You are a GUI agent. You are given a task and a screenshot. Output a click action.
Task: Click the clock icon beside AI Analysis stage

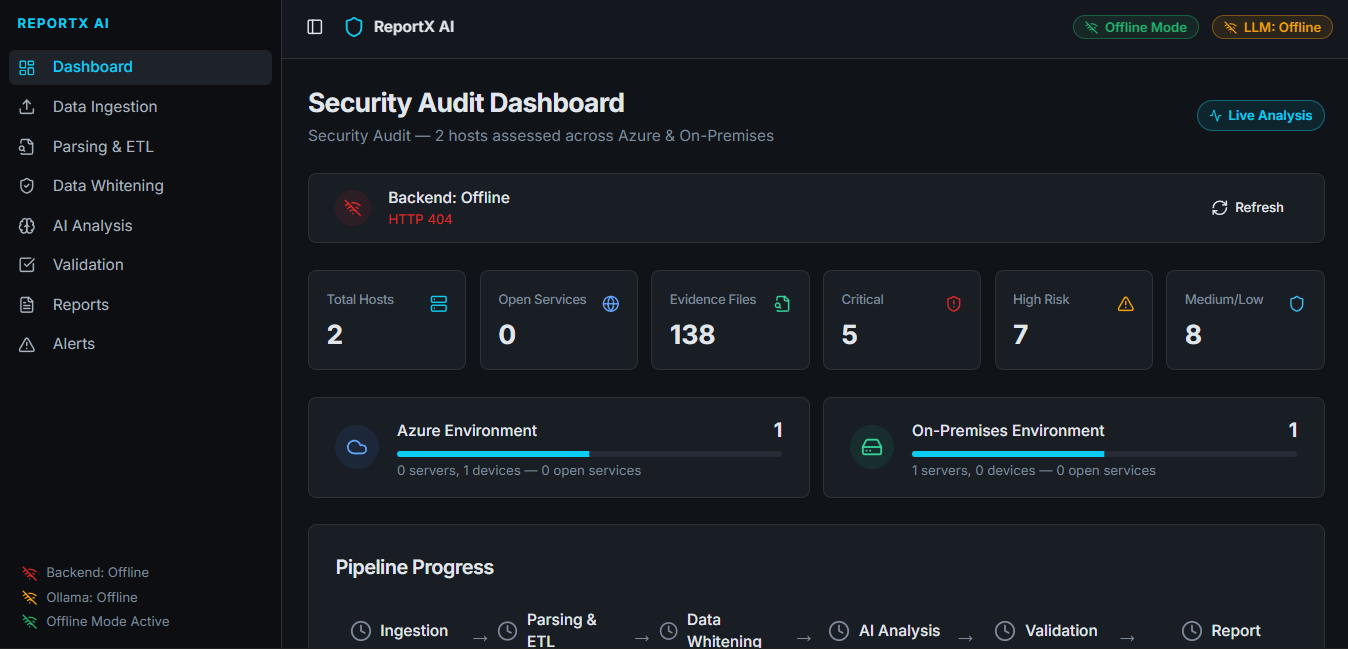[840, 631]
